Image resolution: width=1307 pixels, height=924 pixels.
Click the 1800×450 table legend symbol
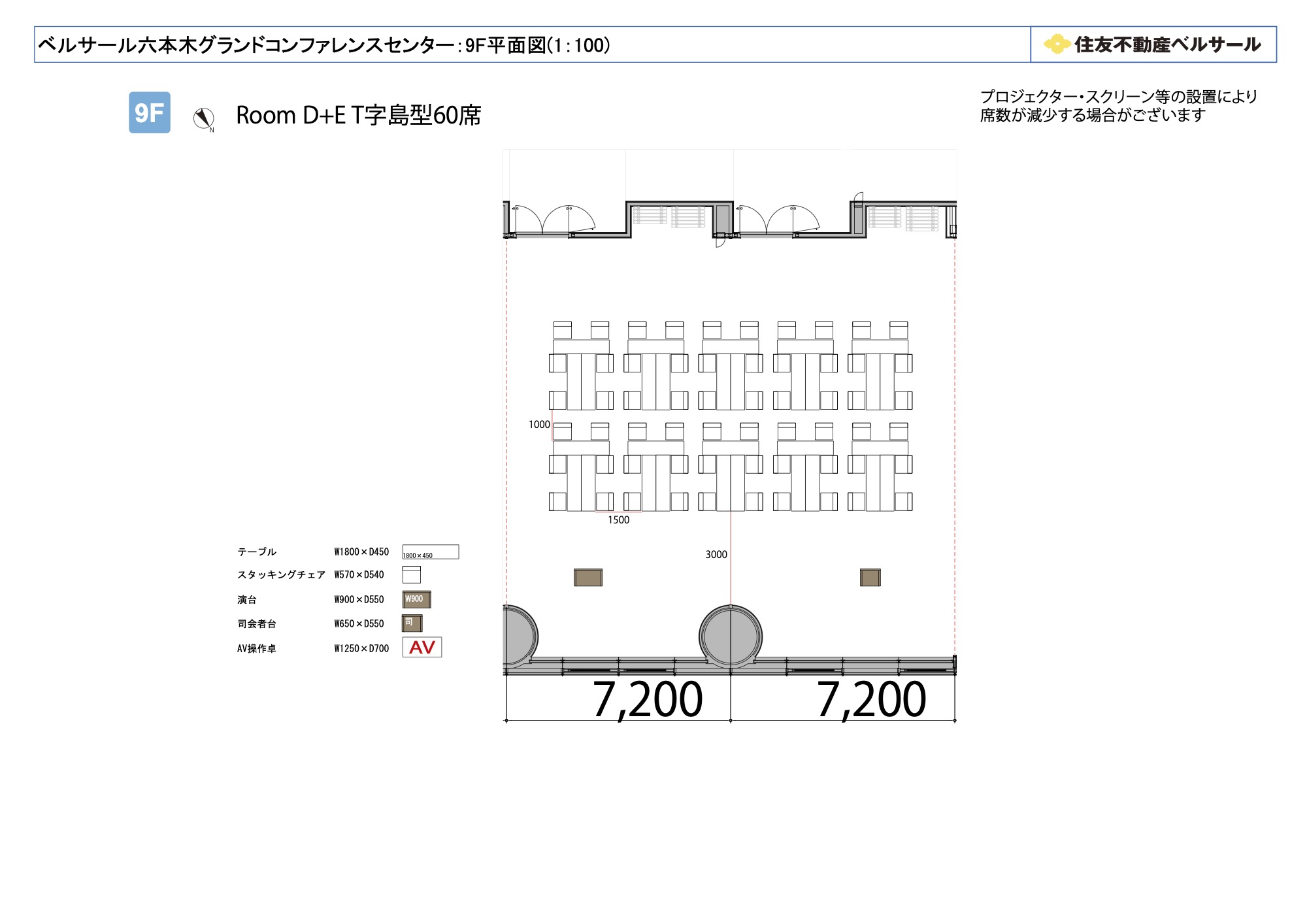coord(431,552)
